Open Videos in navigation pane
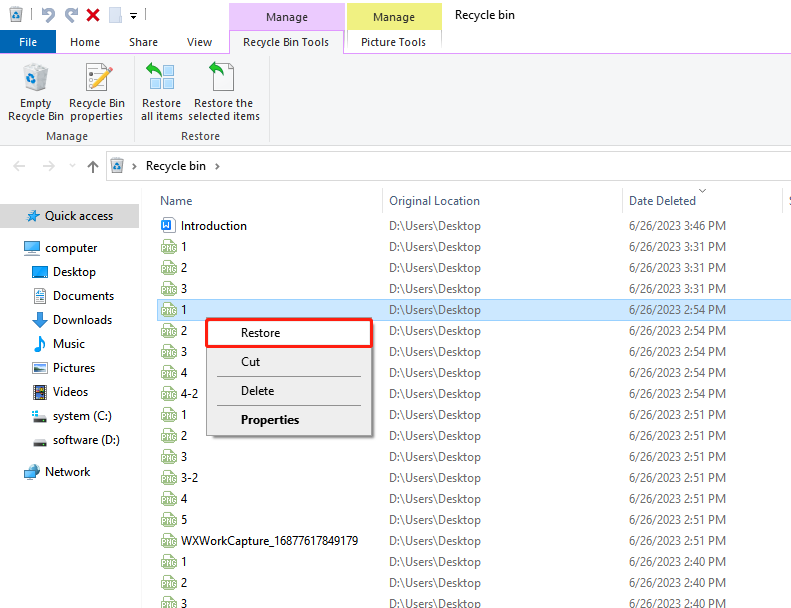Image resolution: width=791 pixels, height=608 pixels. (x=60, y=392)
